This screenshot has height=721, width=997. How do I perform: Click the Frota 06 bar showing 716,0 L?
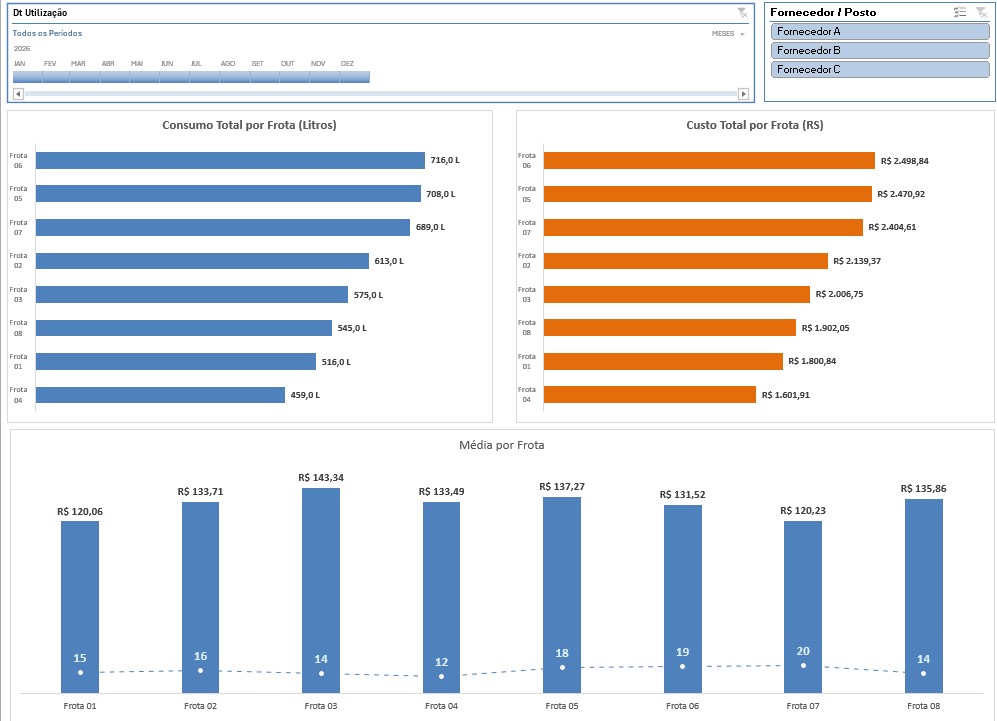(230, 160)
